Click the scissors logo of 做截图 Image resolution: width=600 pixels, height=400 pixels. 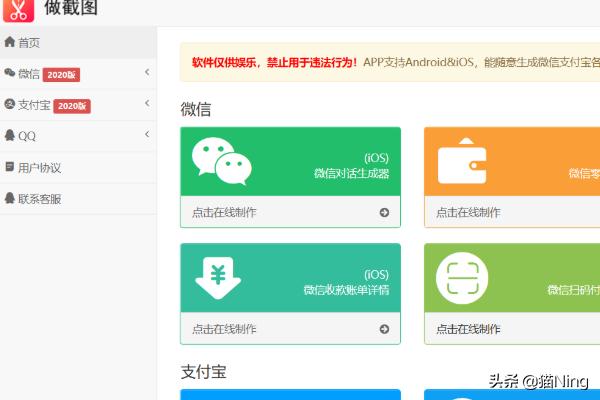[18, 10]
